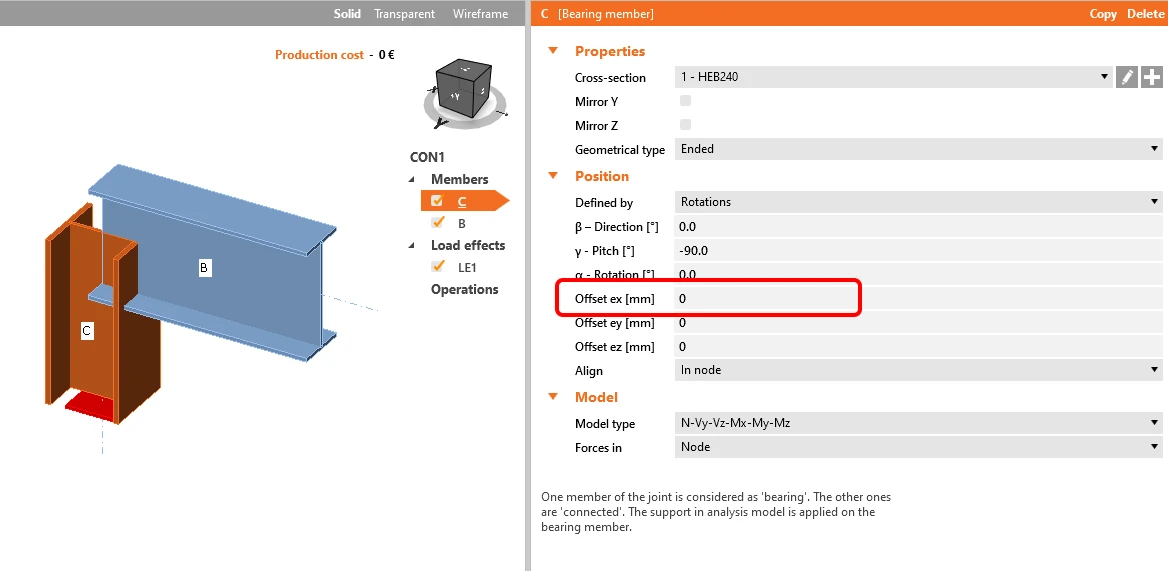
Task: Switch to Transparent view mode
Action: (x=404, y=13)
